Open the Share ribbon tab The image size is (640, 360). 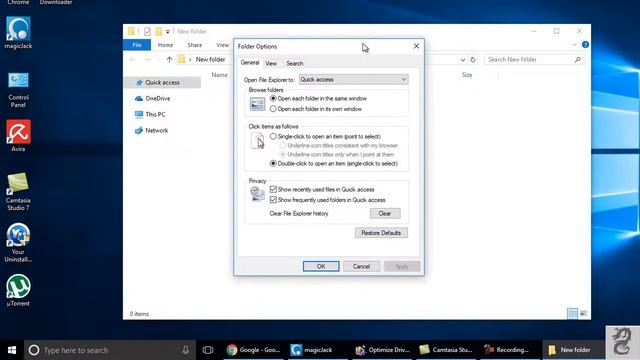[195, 45]
